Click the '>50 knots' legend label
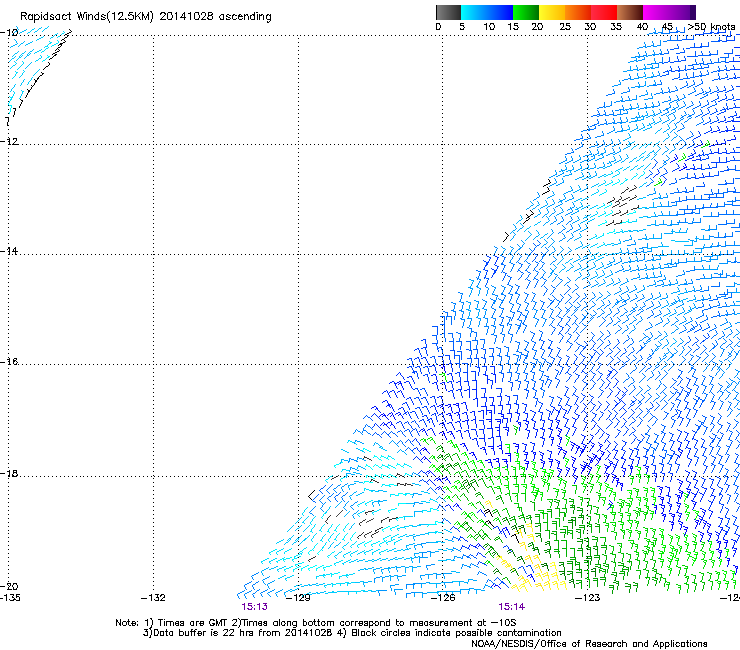 pos(711,27)
